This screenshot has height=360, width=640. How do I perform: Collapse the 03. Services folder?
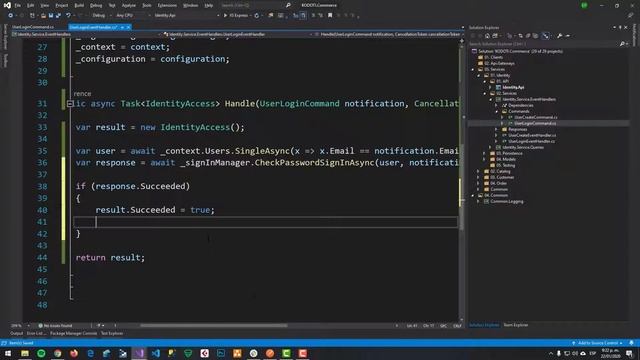tap(473, 69)
